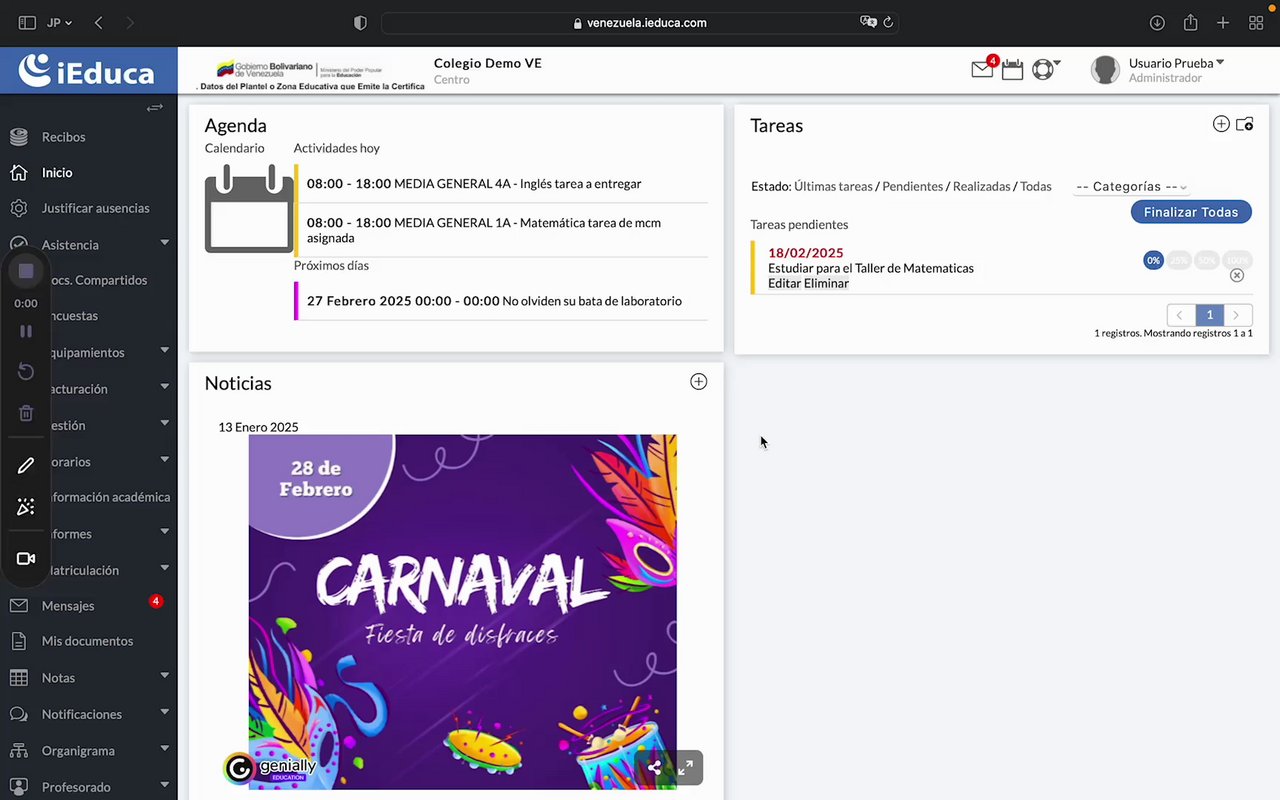Expand the Asistencia menu arrow
This screenshot has width=1280, height=800.
click(x=165, y=243)
